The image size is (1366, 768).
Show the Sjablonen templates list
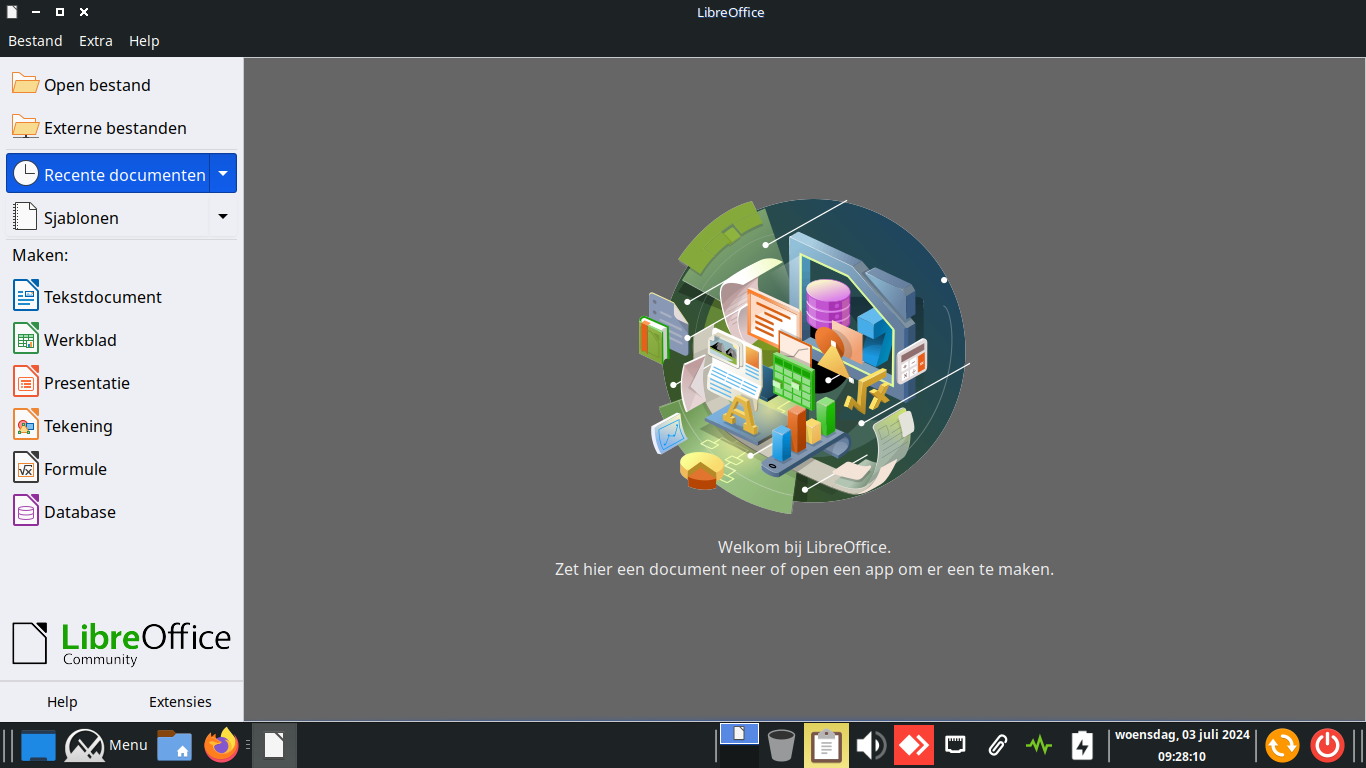point(82,217)
